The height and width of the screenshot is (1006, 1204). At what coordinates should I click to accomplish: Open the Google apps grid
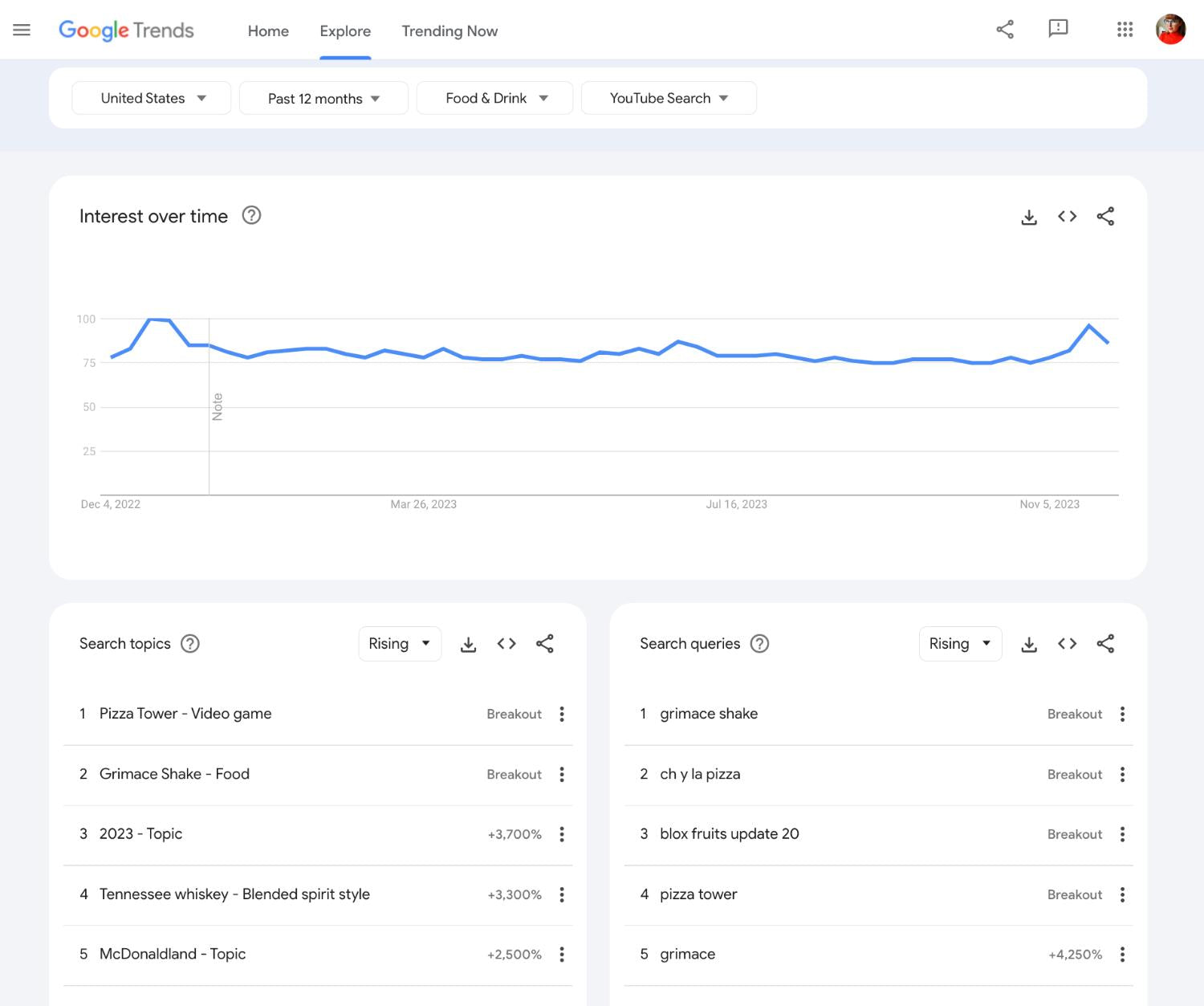(x=1125, y=30)
